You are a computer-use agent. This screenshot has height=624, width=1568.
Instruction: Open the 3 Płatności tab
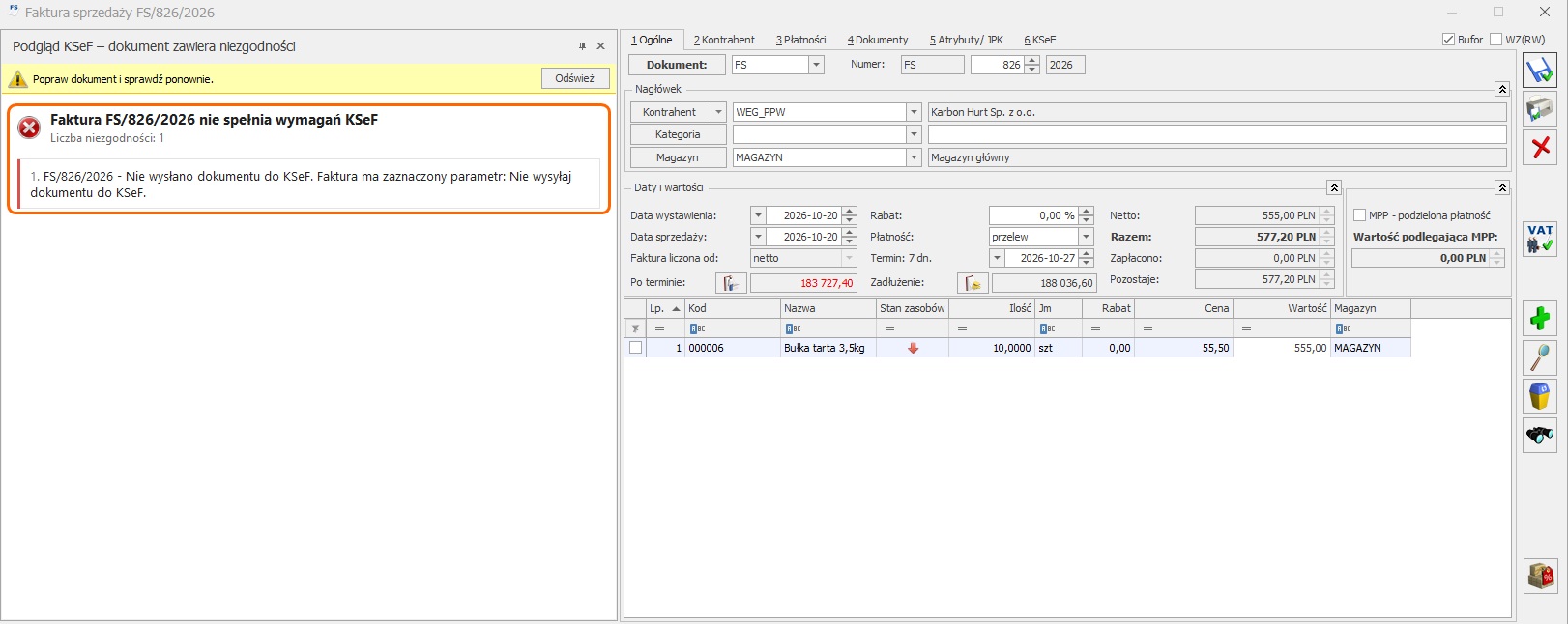800,40
